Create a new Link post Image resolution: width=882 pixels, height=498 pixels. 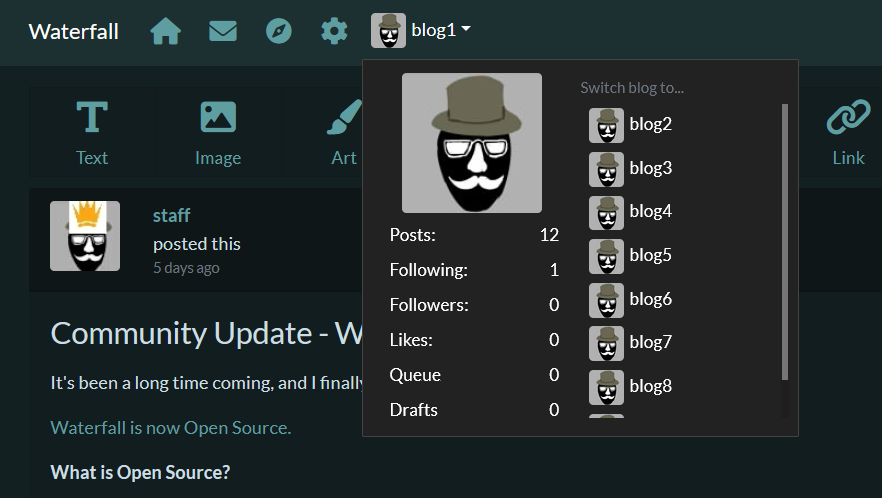pyautogui.click(x=848, y=133)
